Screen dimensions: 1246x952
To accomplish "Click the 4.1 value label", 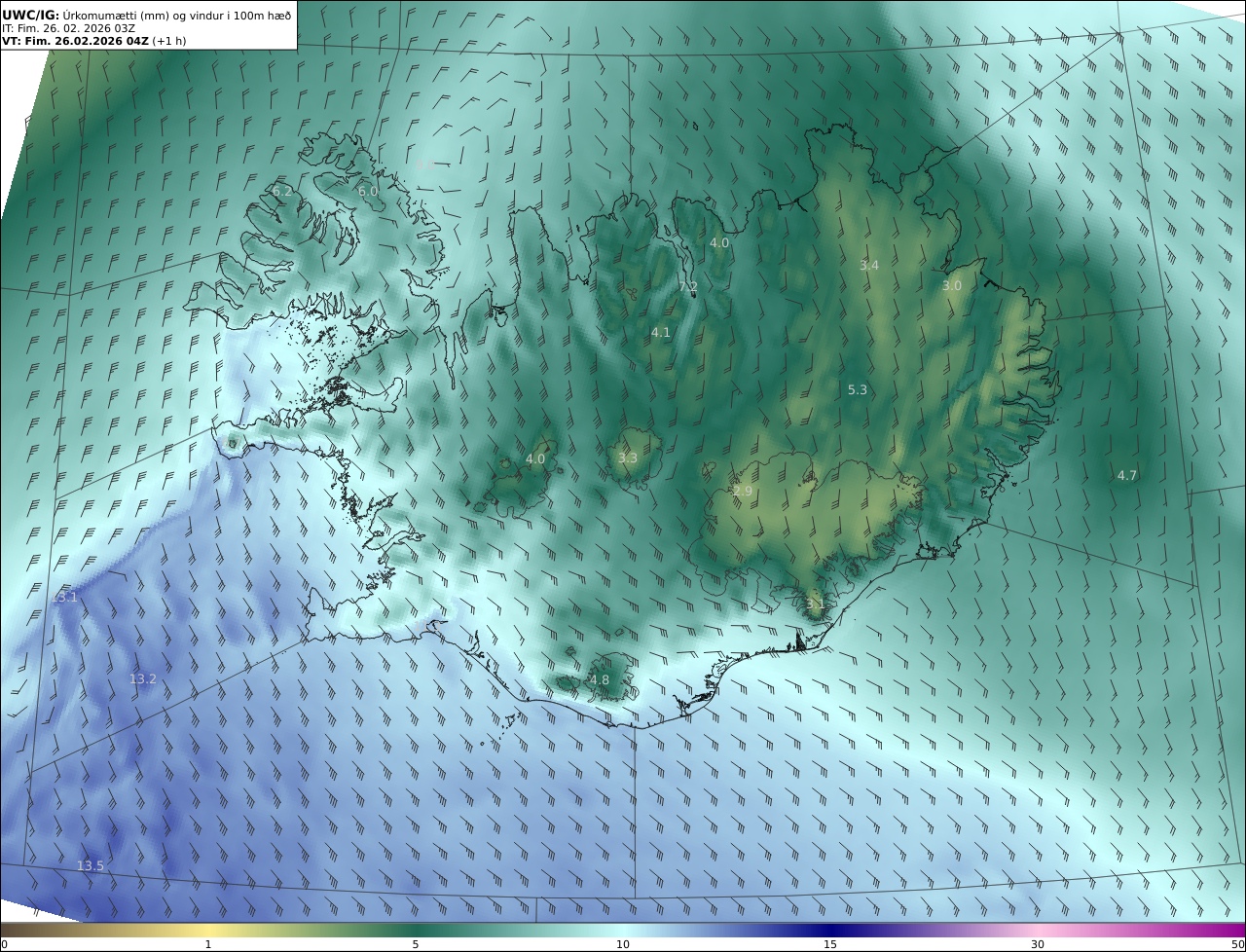I will coord(661,333).
